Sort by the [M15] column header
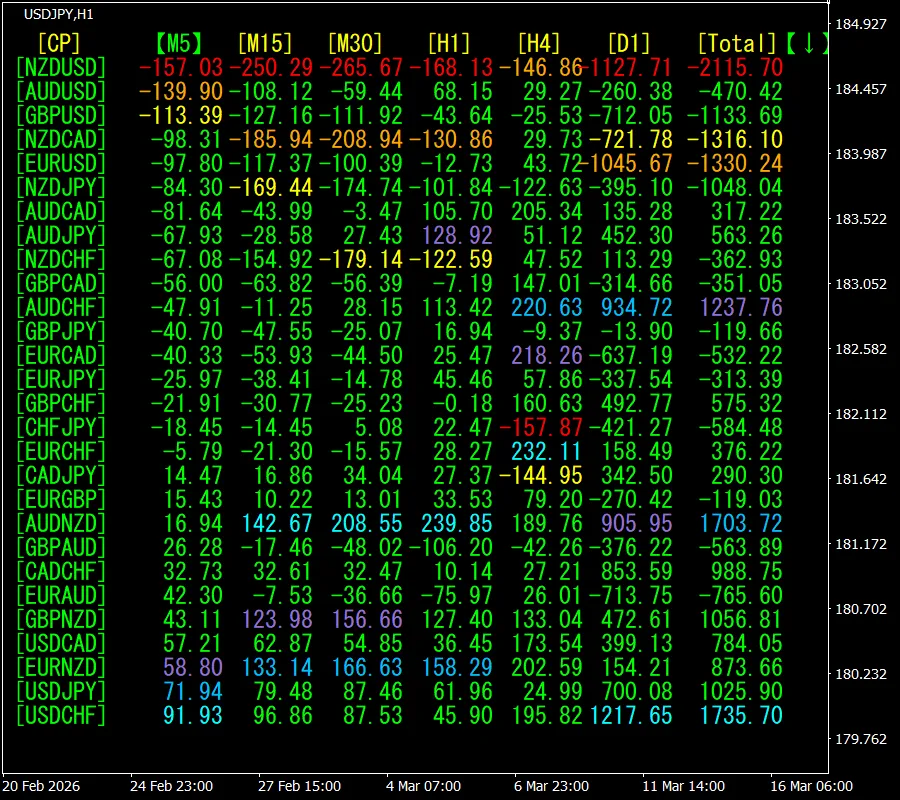900x800 pixels. 265,43
